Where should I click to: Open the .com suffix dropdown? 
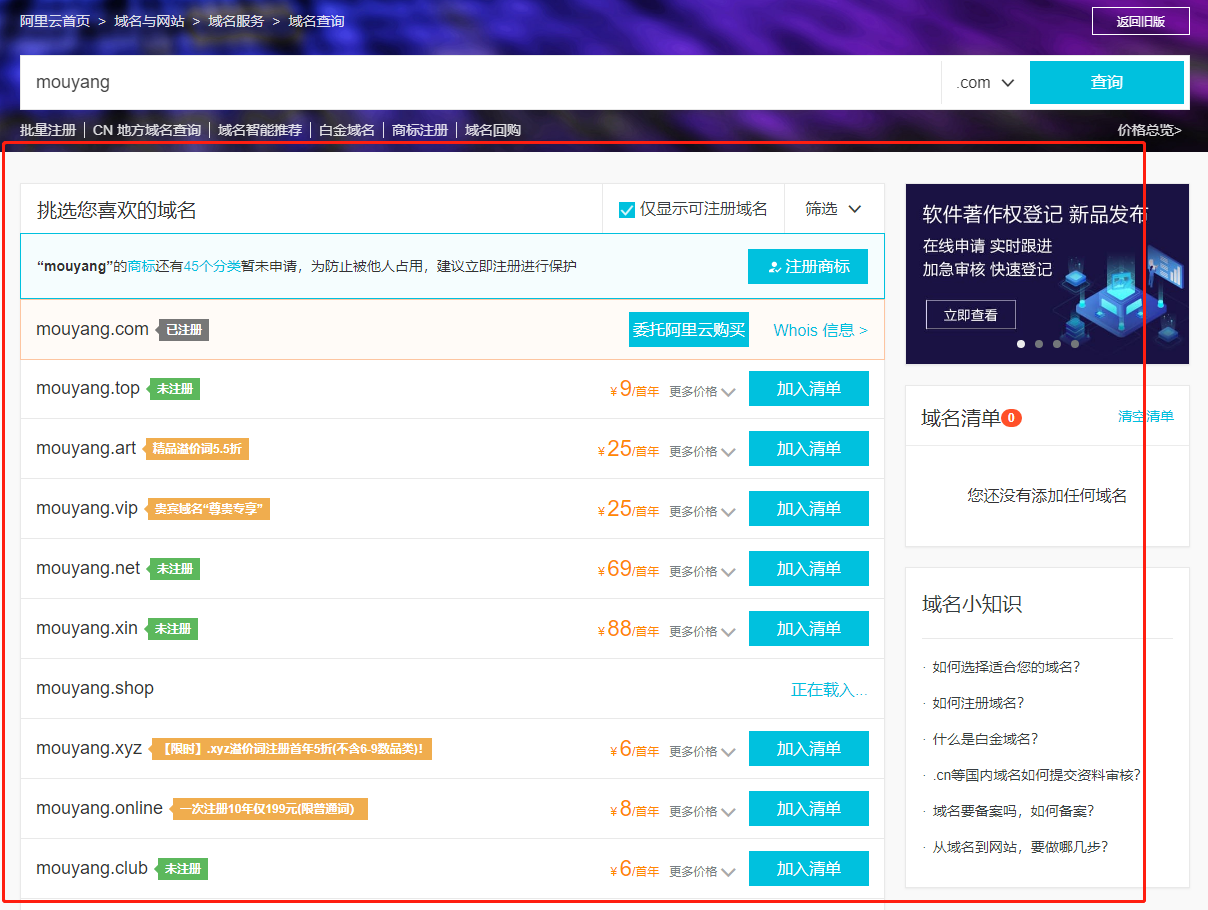pos(985,83)
